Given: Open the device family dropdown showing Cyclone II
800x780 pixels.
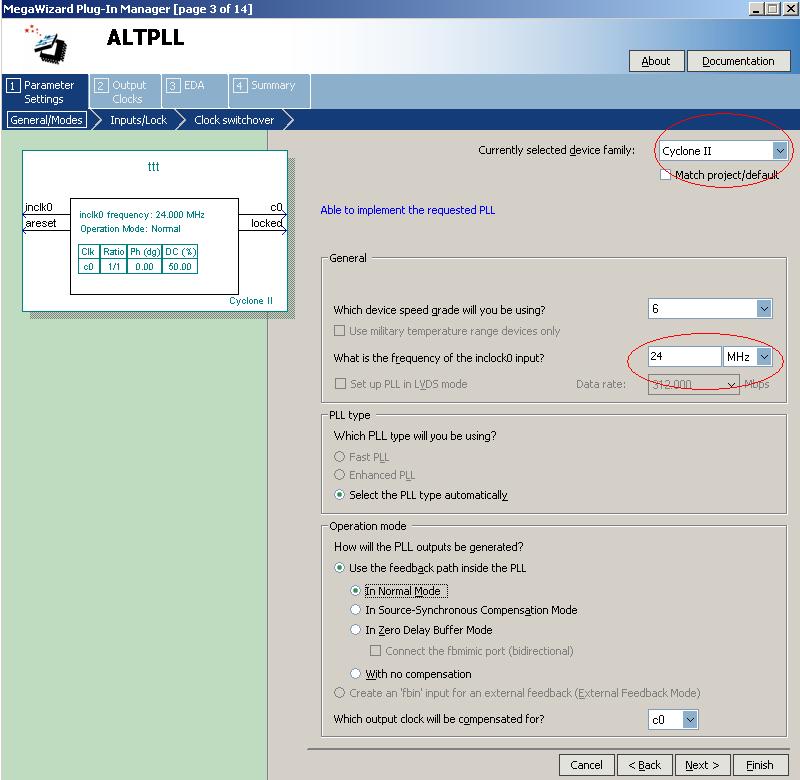Looking at the screenshot, I should coord(723,151).
